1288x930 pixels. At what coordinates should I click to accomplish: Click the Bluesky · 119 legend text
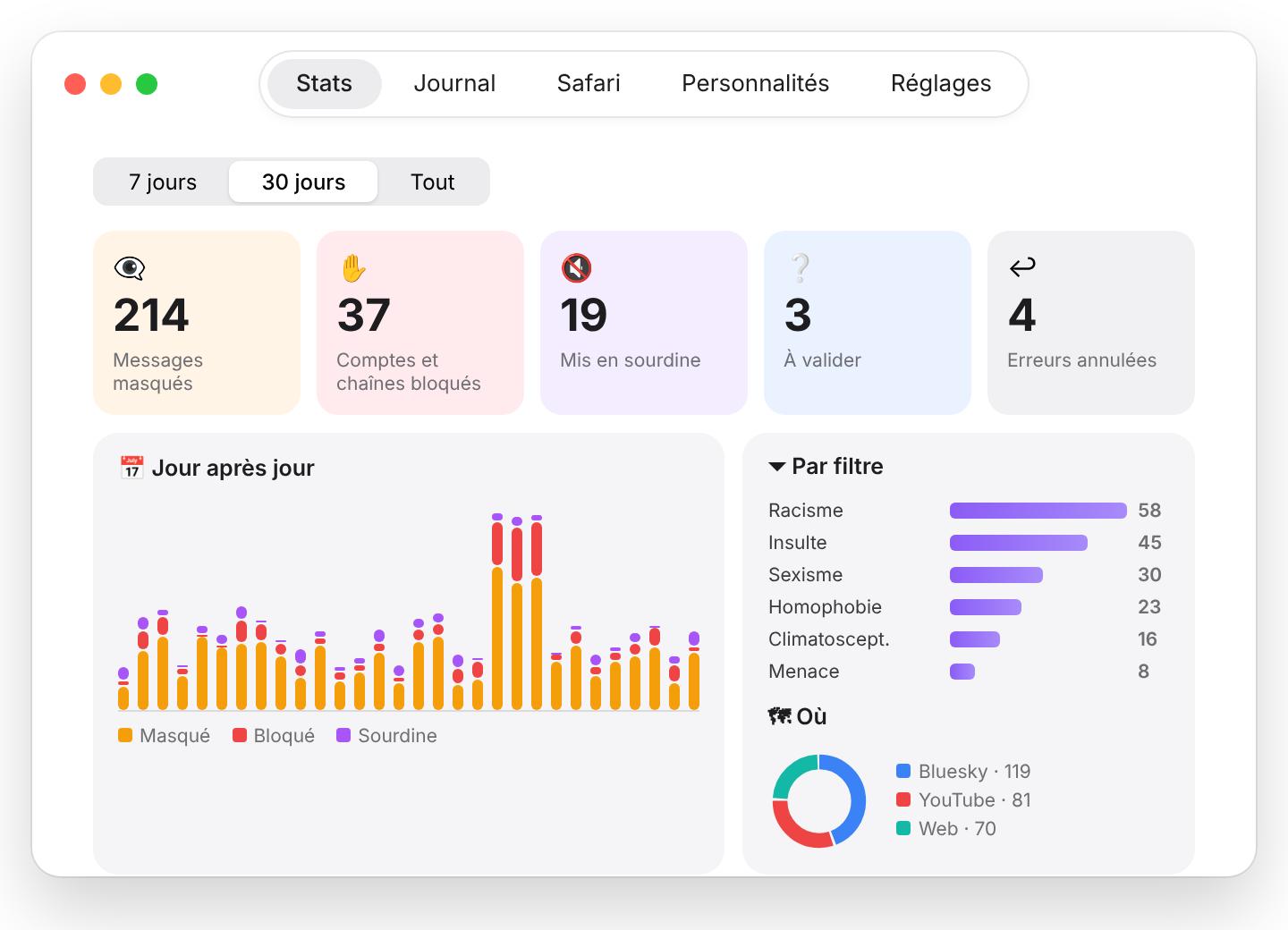pyautogui.click(x=975, y=771)
